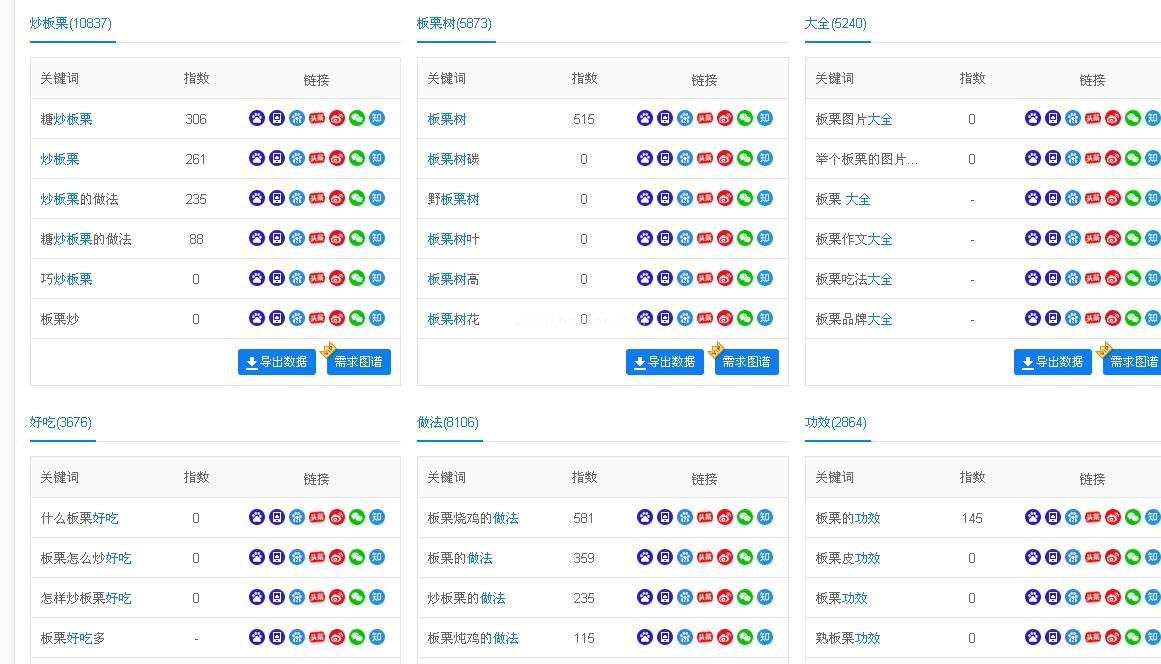
Task: Open Zhihu icon for 野板栗树 row
Action: click(x=765, y=198)
